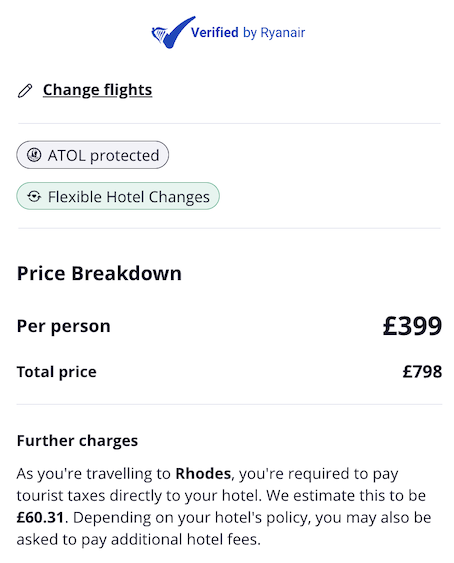The width and height of the screenshot is (454, 563).
Task: Click the ATOL shield icon
Action: (34, 155)
